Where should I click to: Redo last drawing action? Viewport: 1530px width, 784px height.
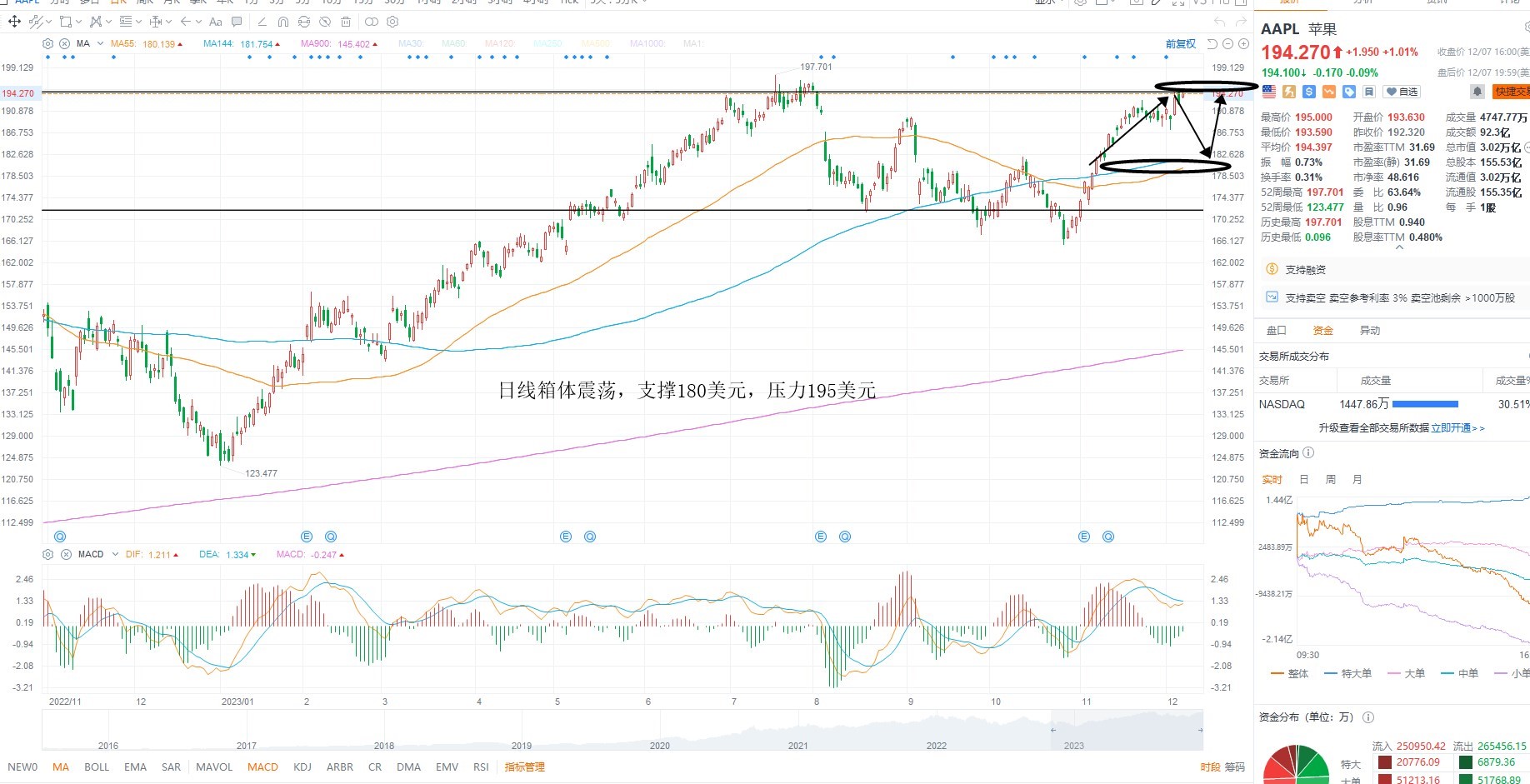pyautogui.click(x=1241, y=22)
